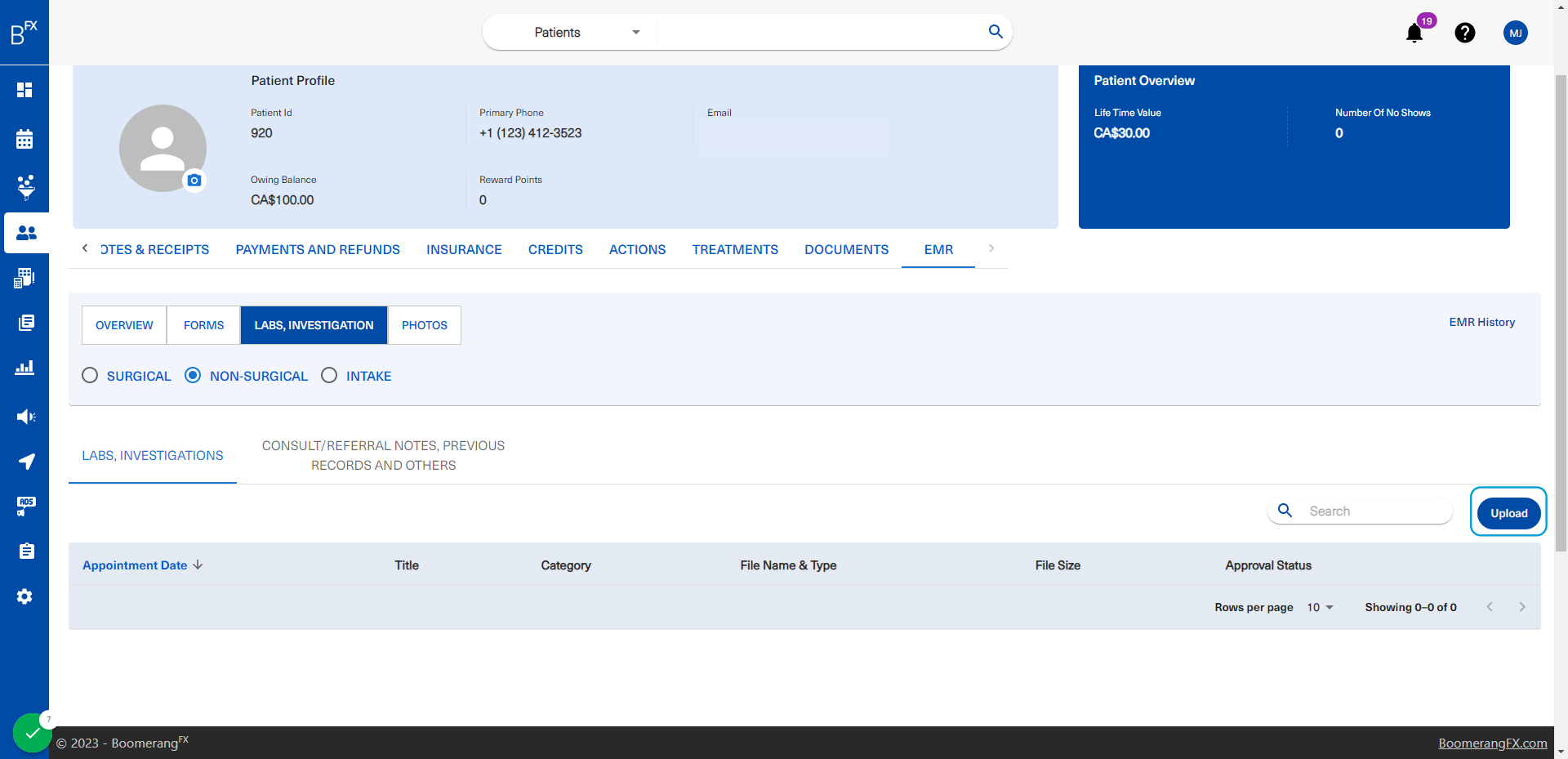Image resolution: width=1568 pixels, height=759 pixels.
Task: Click the green checkmark badge at the bottom left
Action: [32, 733]
